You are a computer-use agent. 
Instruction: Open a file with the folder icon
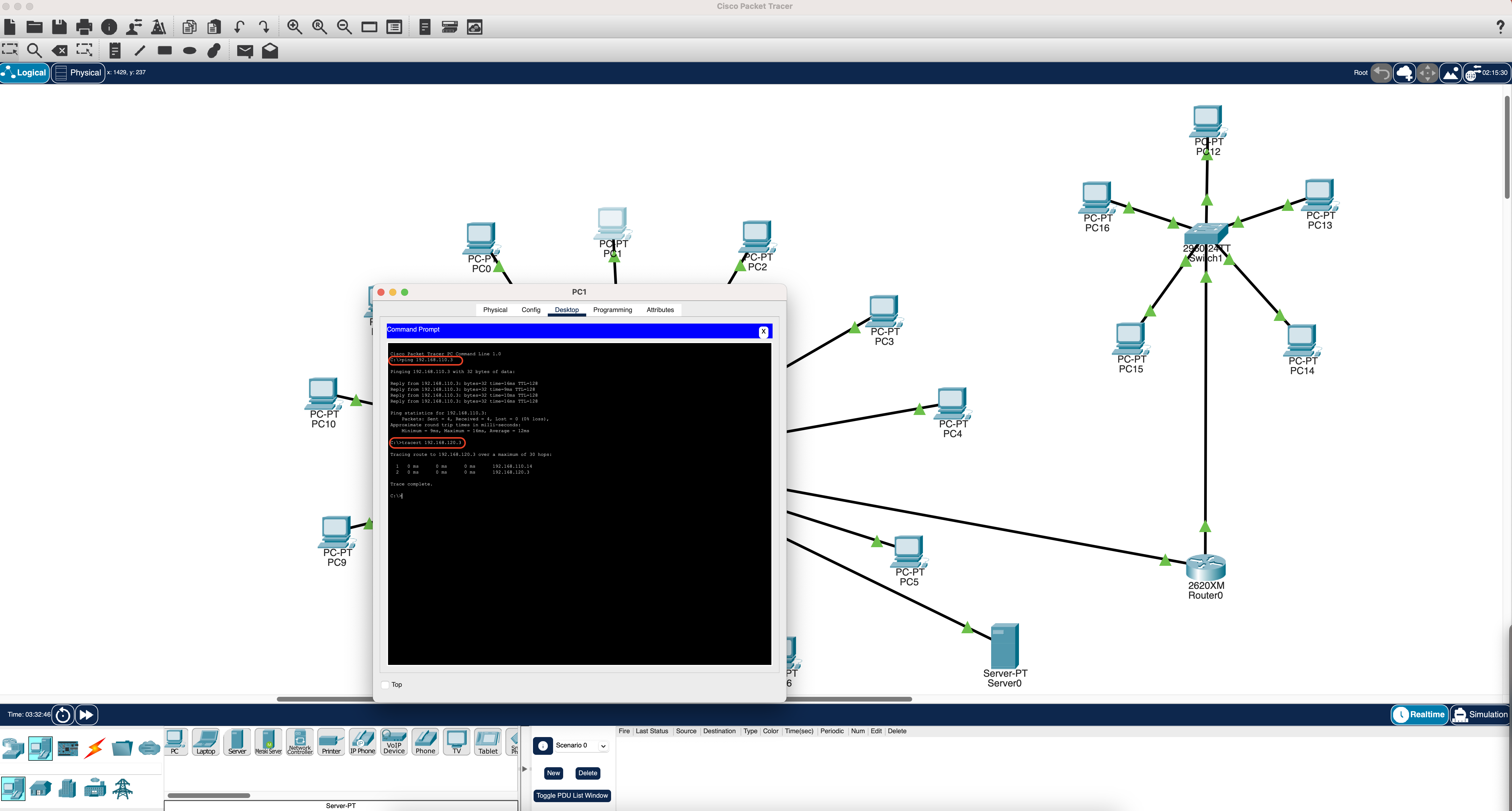tap(35, 27)
